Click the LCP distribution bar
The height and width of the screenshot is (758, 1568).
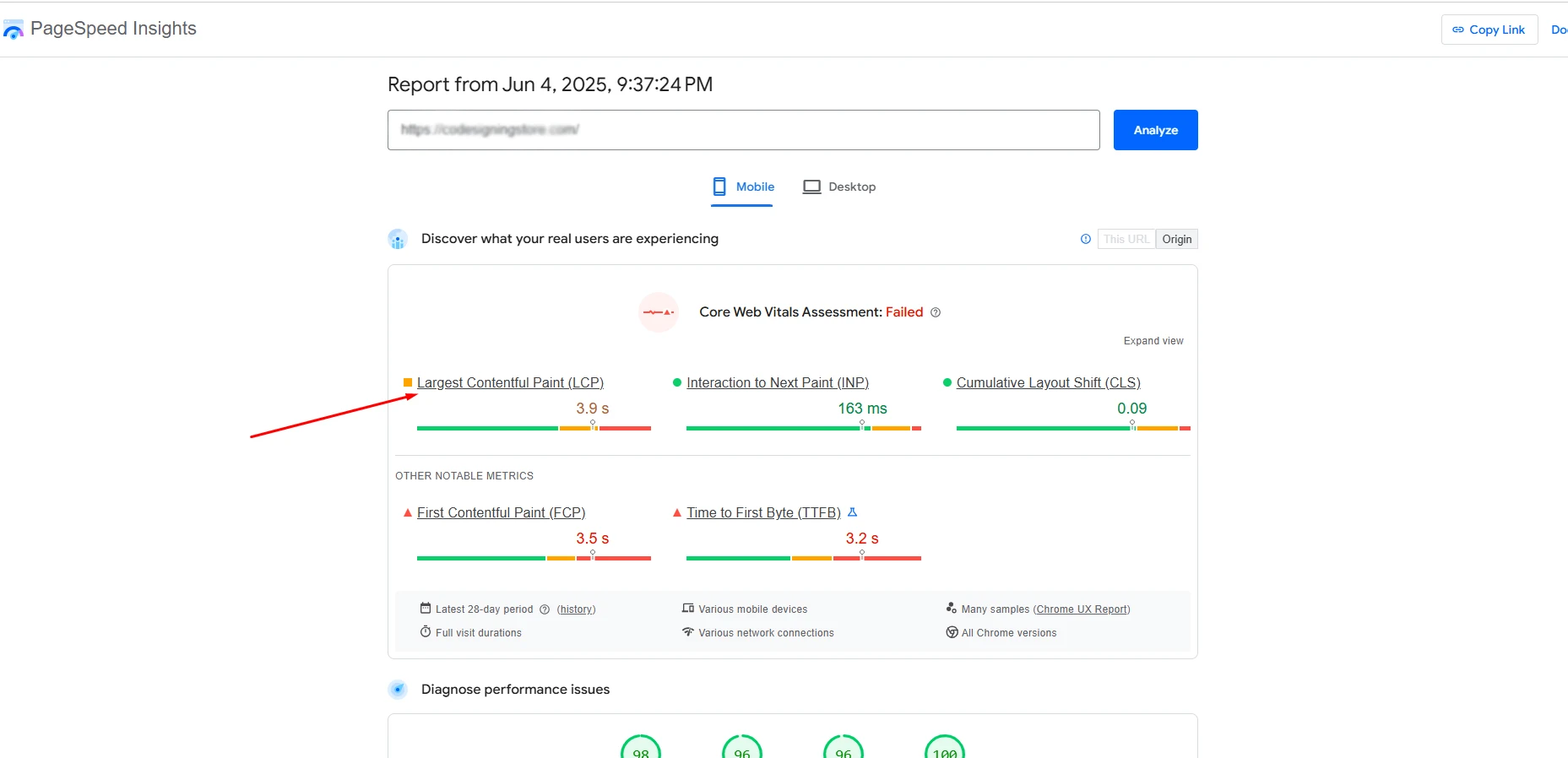click(534, 428)
